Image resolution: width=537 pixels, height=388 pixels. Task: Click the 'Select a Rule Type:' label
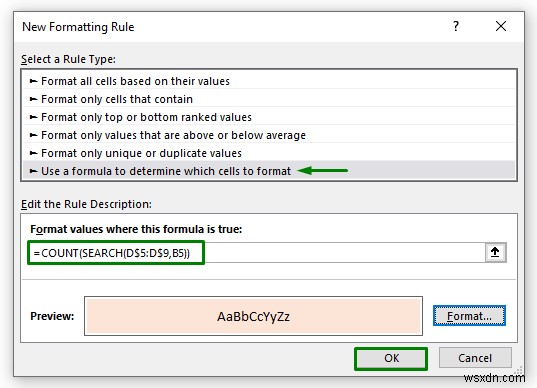tap(68, 59)
